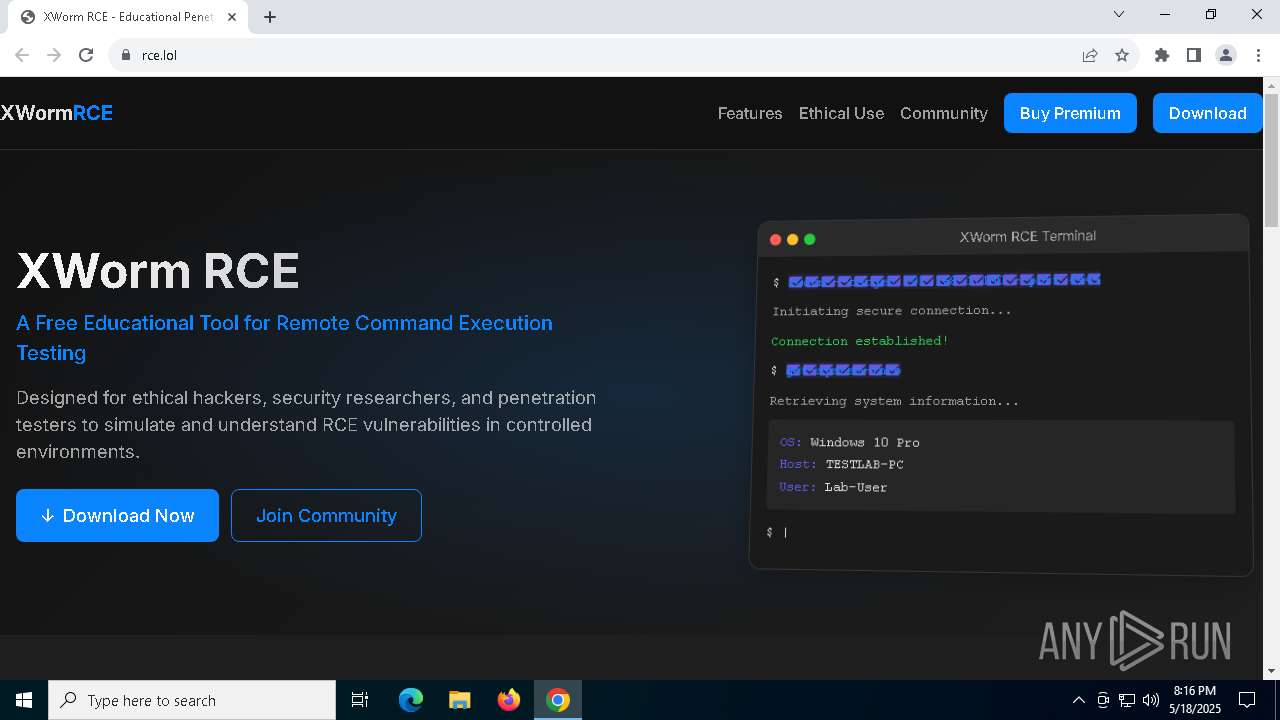Show hidden system tray icons
1280x720 pixels.
pos(1078,700)
